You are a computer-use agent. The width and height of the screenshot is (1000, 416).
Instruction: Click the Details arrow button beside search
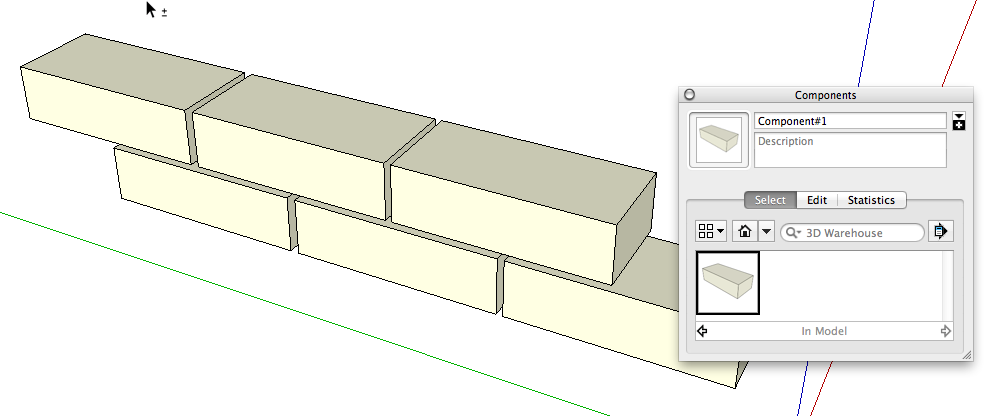point(940,231)
